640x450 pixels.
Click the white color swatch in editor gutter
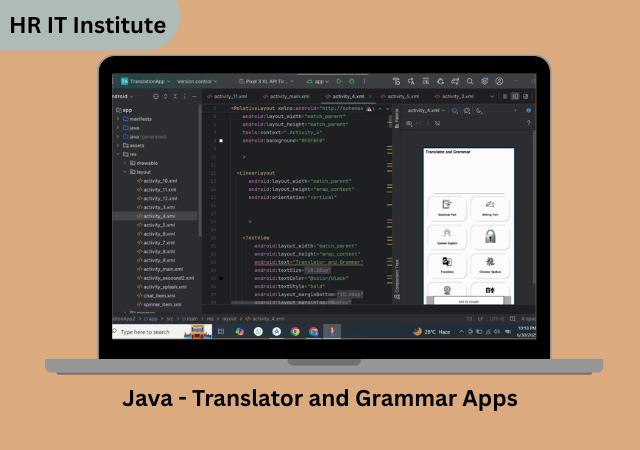[x=221, y=140]
